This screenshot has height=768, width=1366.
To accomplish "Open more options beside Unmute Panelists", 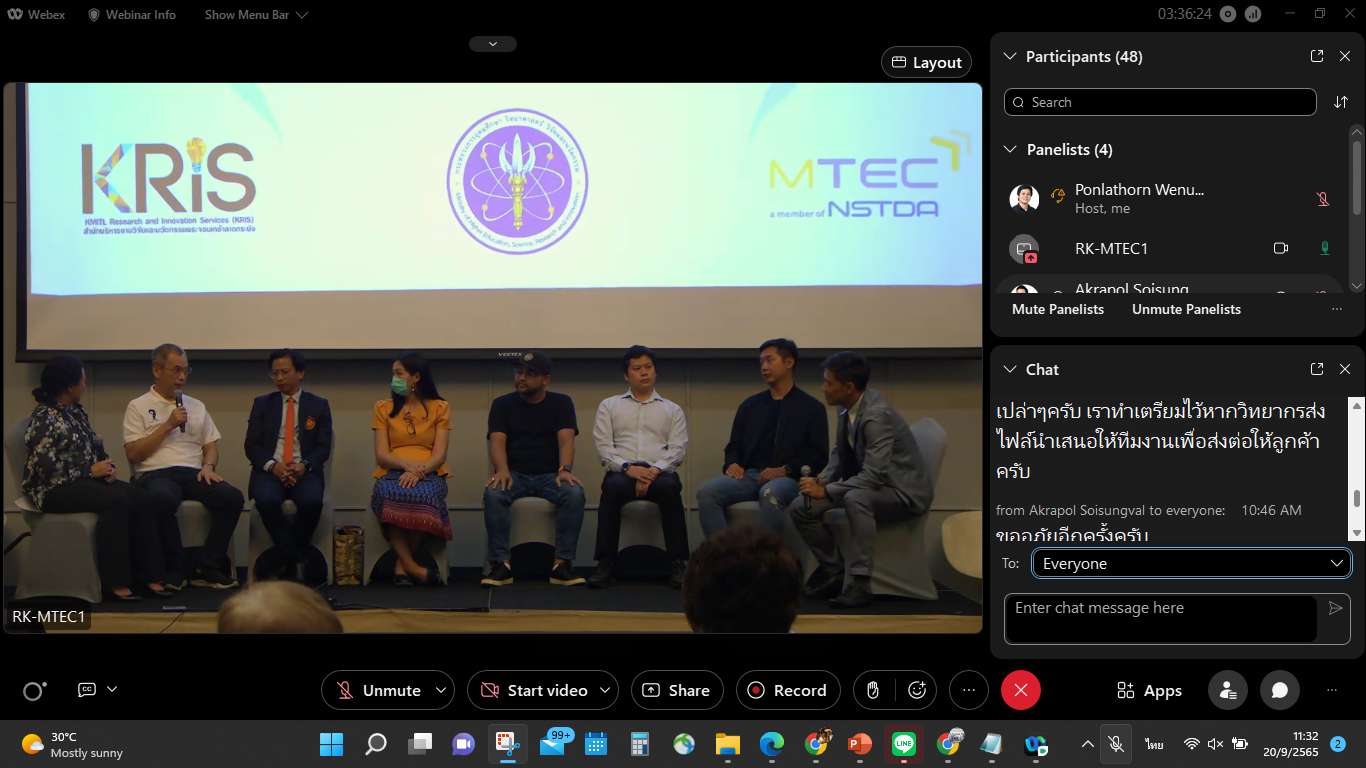I will tap(1337, 309).
